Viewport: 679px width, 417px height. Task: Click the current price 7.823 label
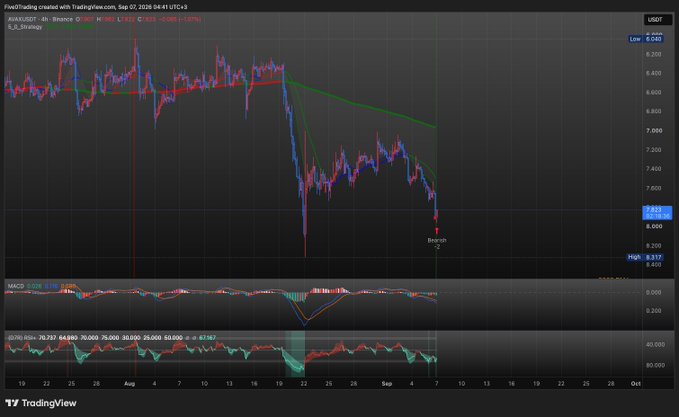coord(657,213)
